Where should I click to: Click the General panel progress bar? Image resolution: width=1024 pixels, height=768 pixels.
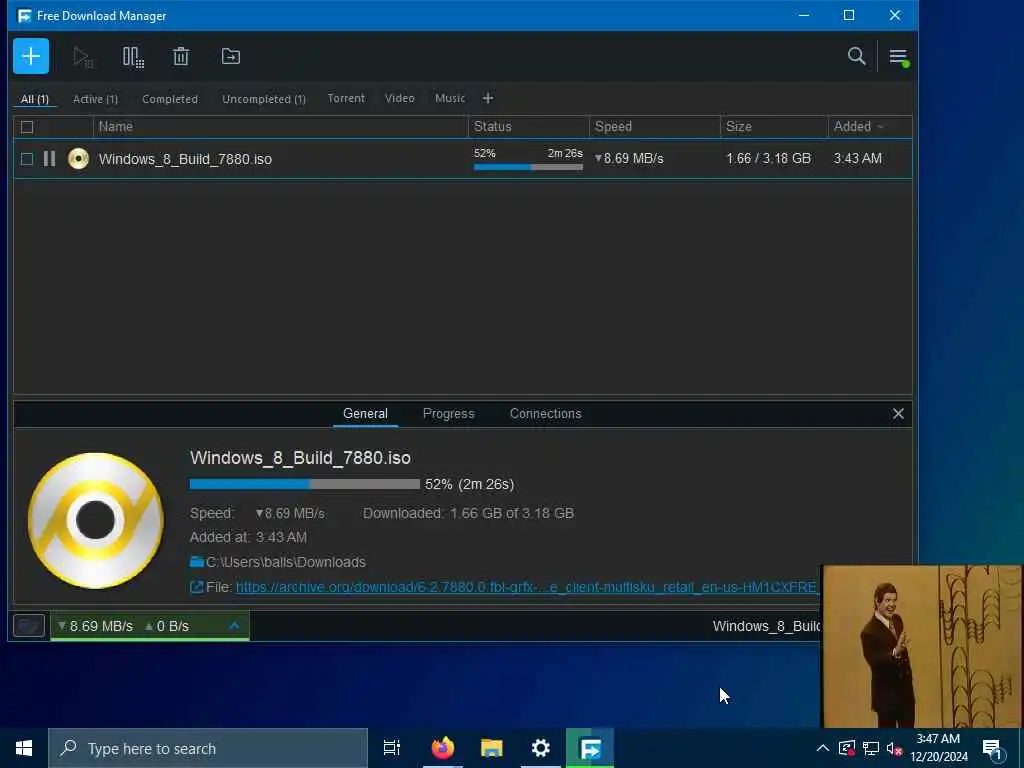[304, 484]
